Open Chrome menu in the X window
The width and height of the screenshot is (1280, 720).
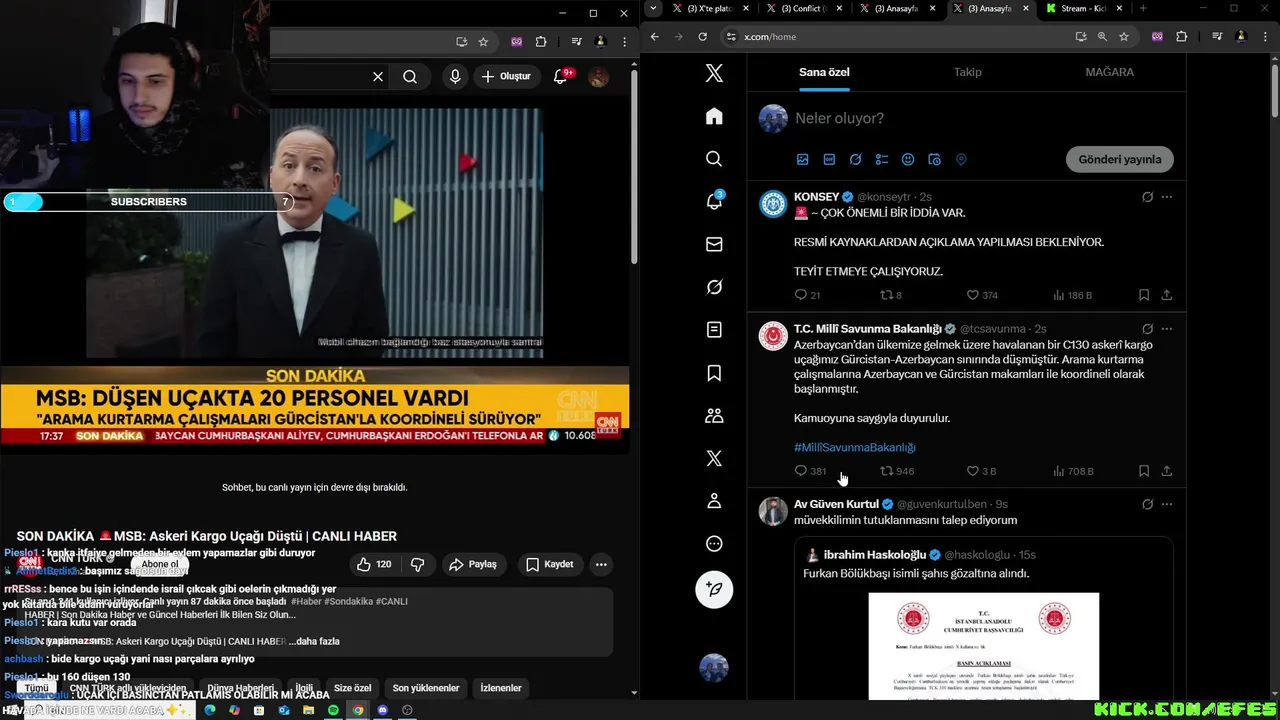point(1265,37)
